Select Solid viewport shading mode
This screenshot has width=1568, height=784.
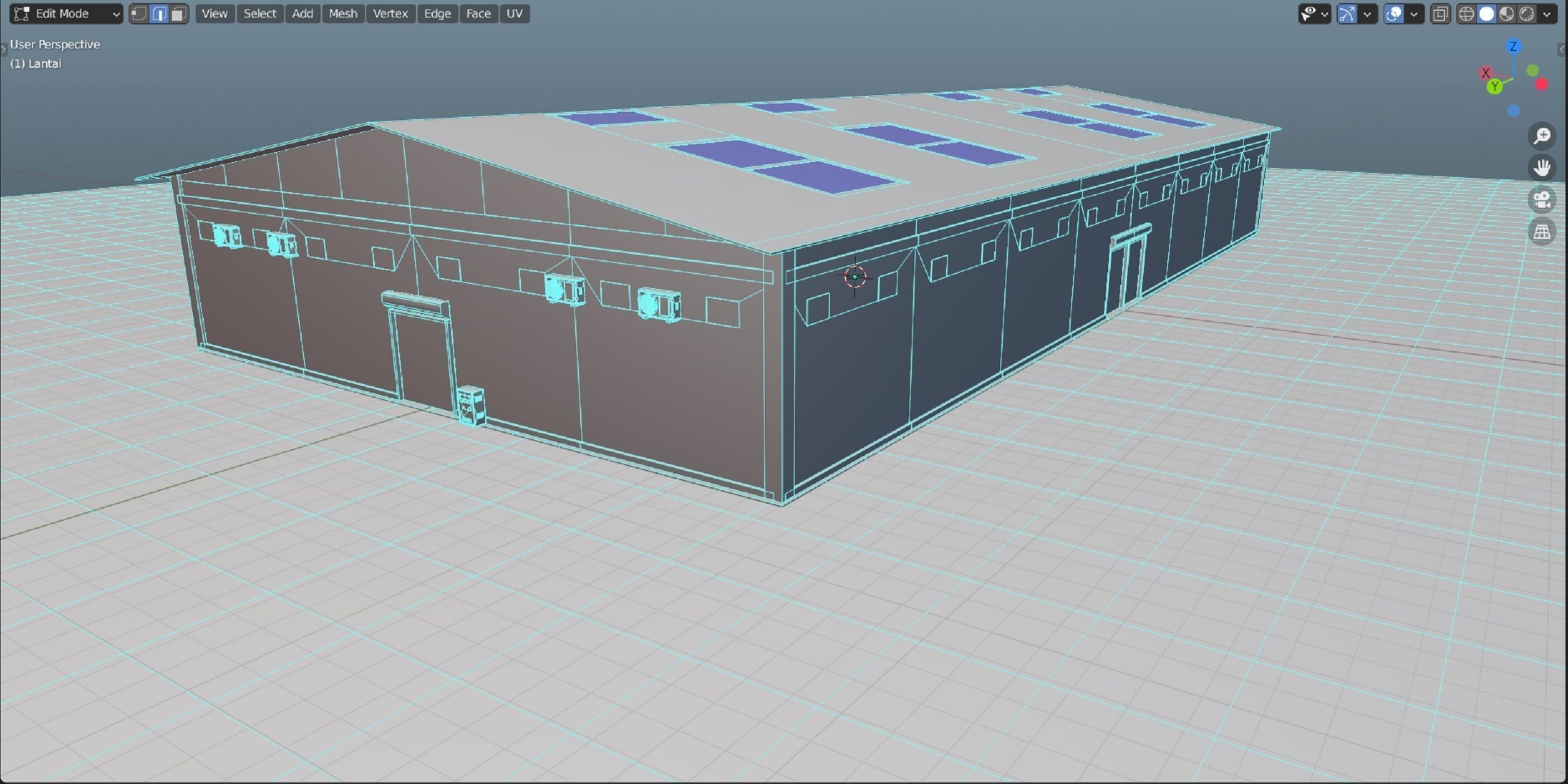pyautogui.click(x=1486, y=13)
